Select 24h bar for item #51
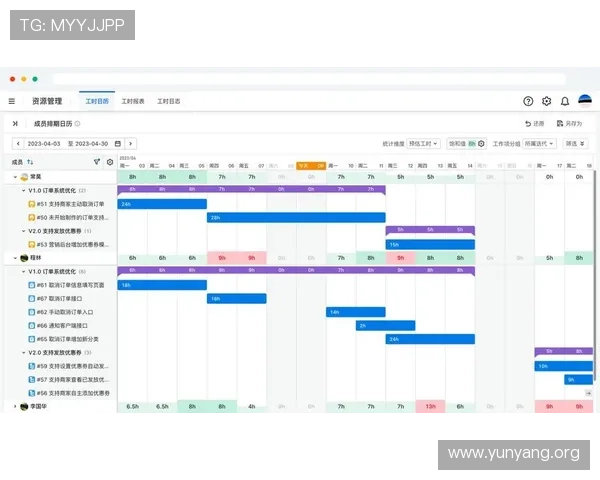Screen dimensions: 600x480 [x=162, y=204]
